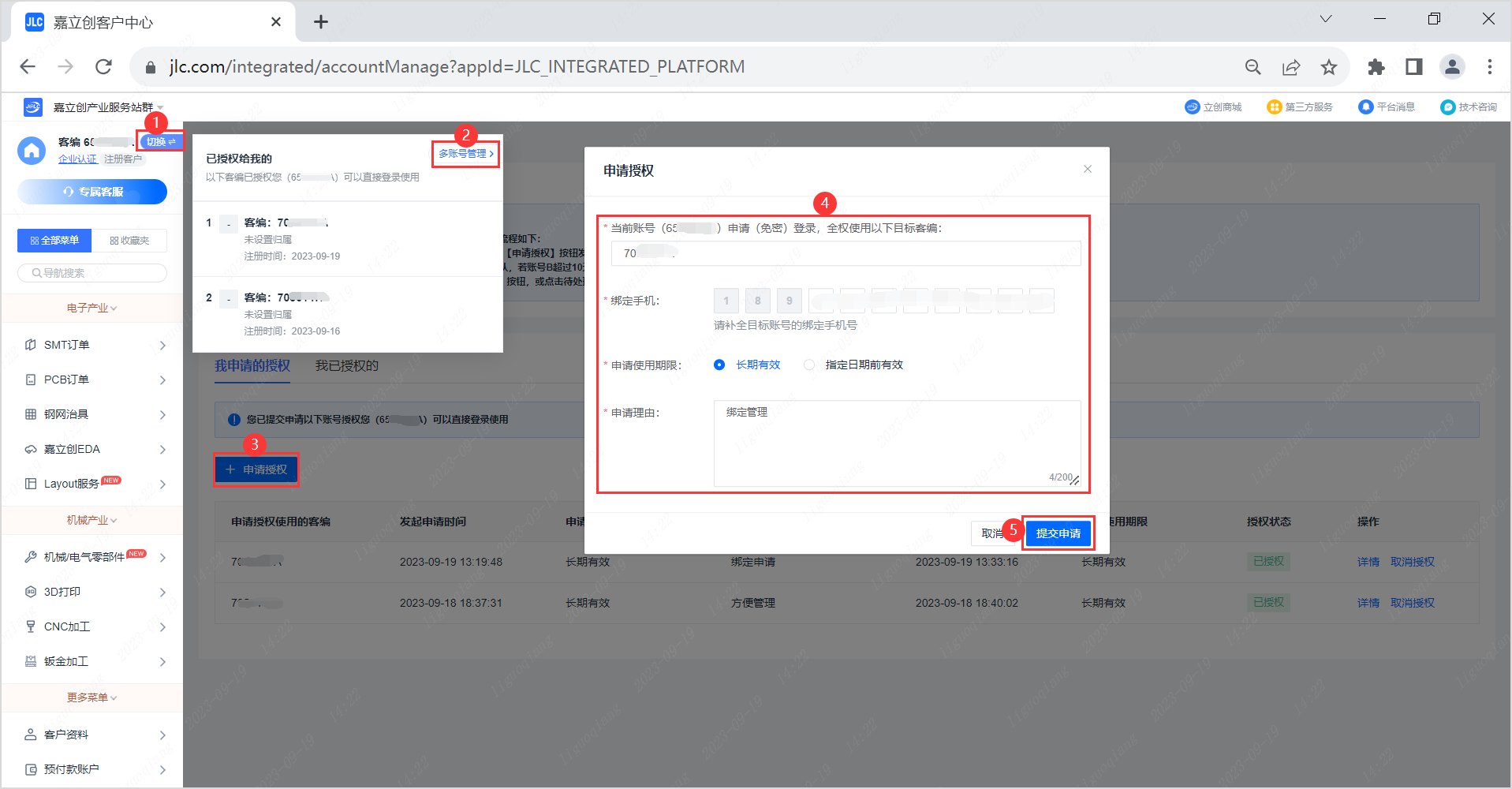Open 技术咨询 support icon
The image size is (1512, 789).
[1447, 107]
